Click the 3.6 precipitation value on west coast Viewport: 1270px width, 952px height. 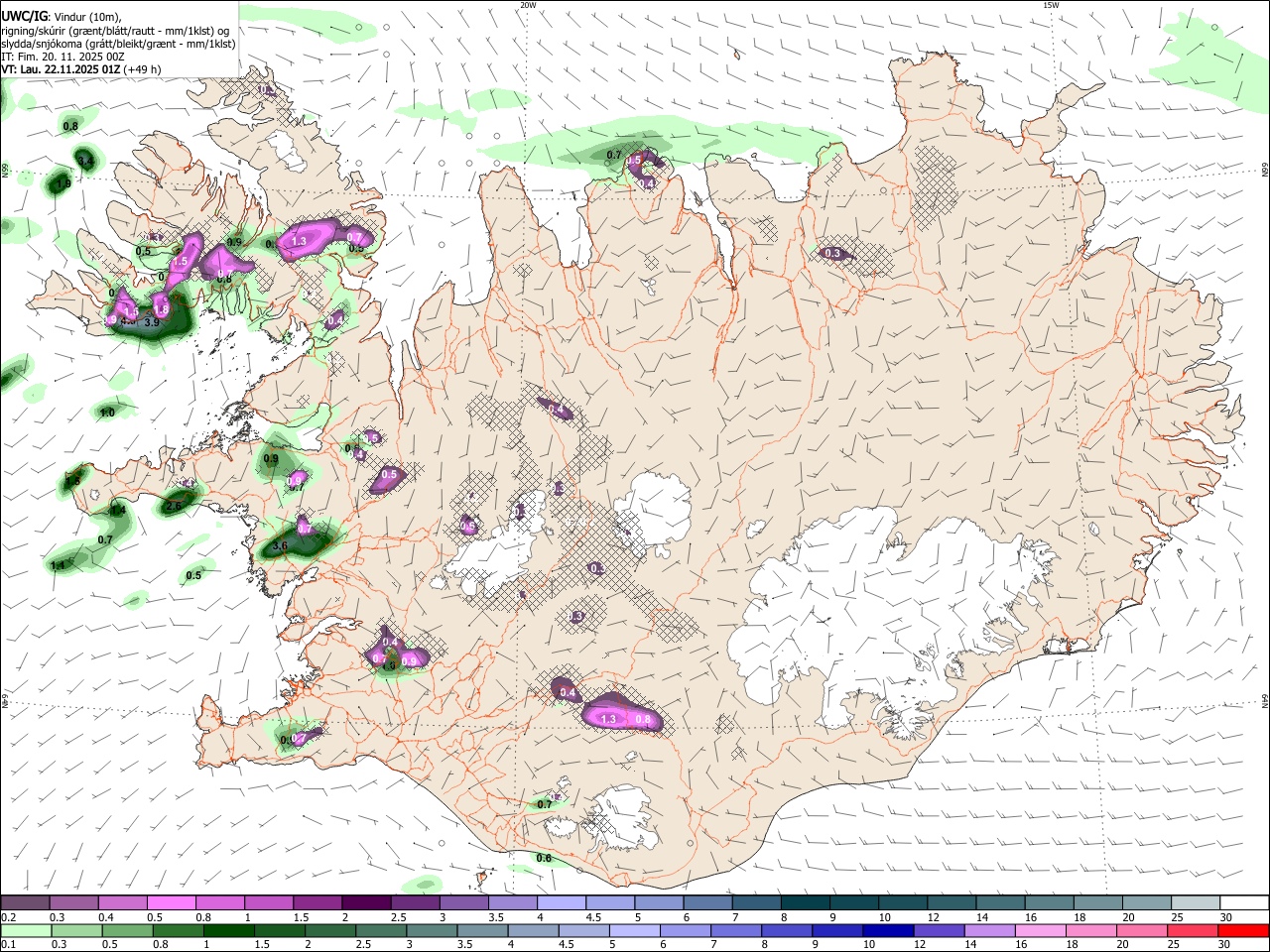coord(279,546)
